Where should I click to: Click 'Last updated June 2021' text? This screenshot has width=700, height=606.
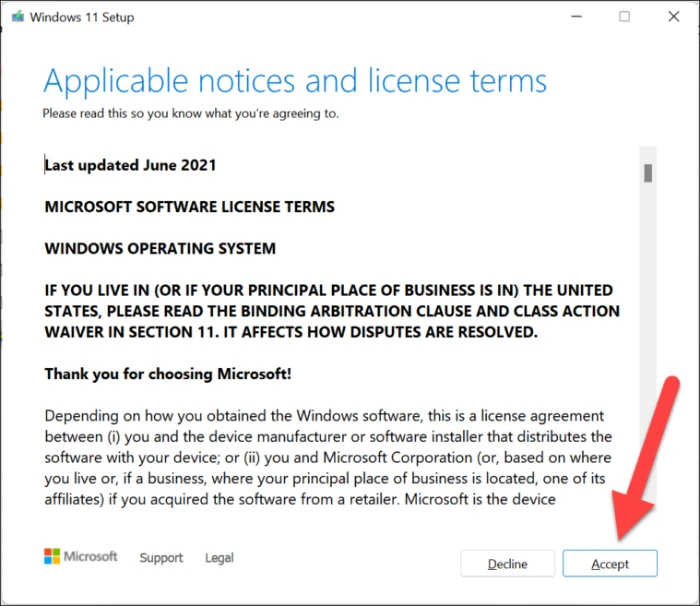pyautogui.click(x=130, y=165)
